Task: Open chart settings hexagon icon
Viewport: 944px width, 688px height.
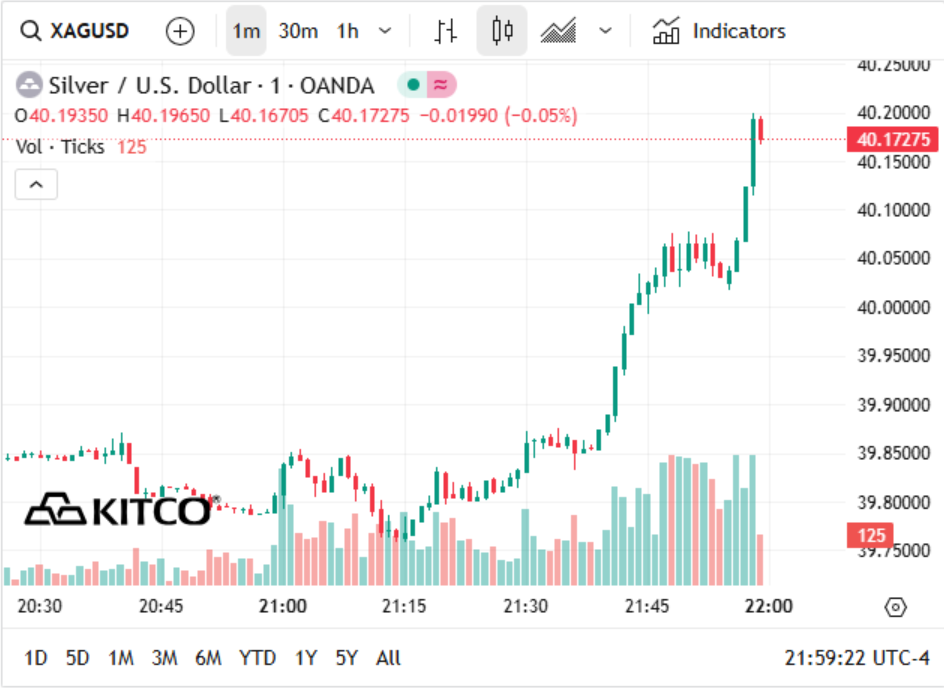Action: click(895, 607)
